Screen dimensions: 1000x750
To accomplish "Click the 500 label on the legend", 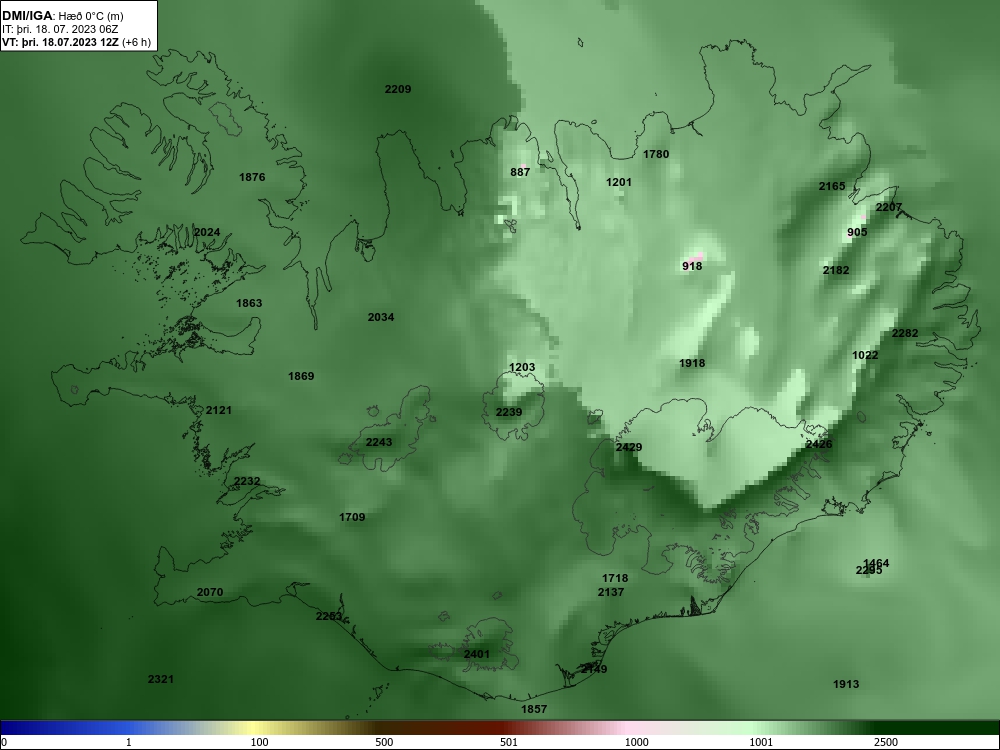I will coord(384,742).
